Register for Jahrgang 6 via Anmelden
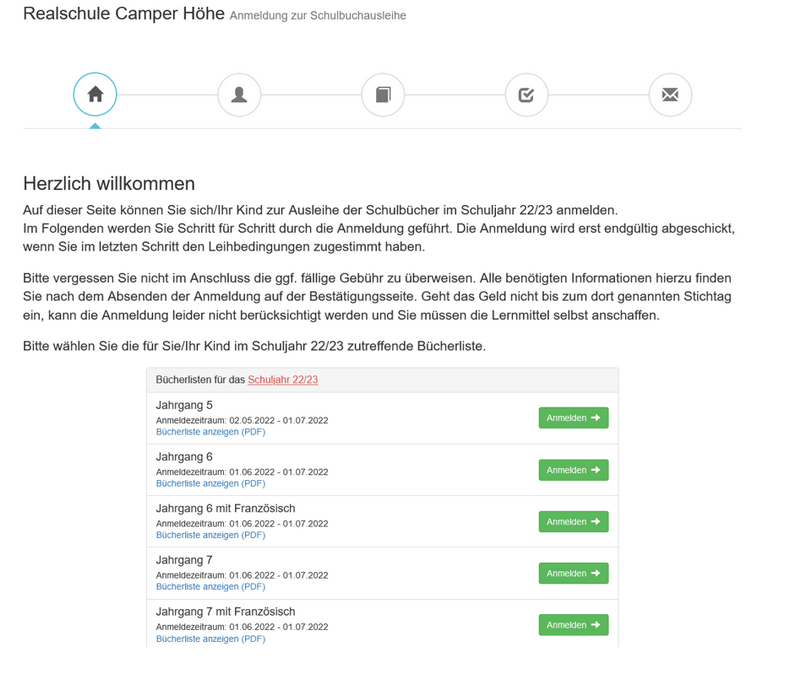The width and height of the screenshot is (800, 673). pyautogui.click(x=573, y=470)
